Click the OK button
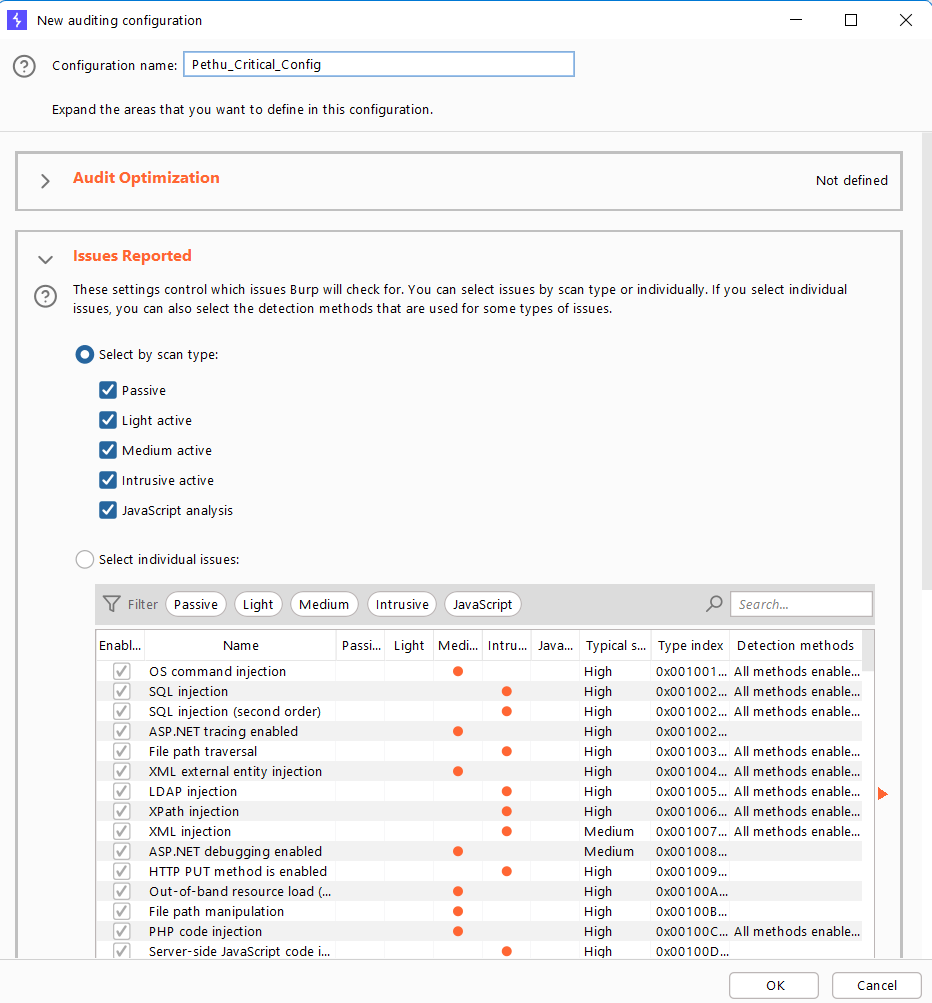The width and height of the screenshot is (932, 1003). pyautogui.click(x=774, y=986)
